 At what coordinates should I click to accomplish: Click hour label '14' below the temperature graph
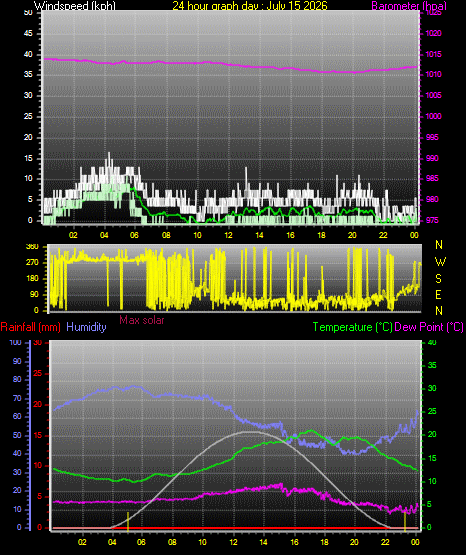pos(264,542)
